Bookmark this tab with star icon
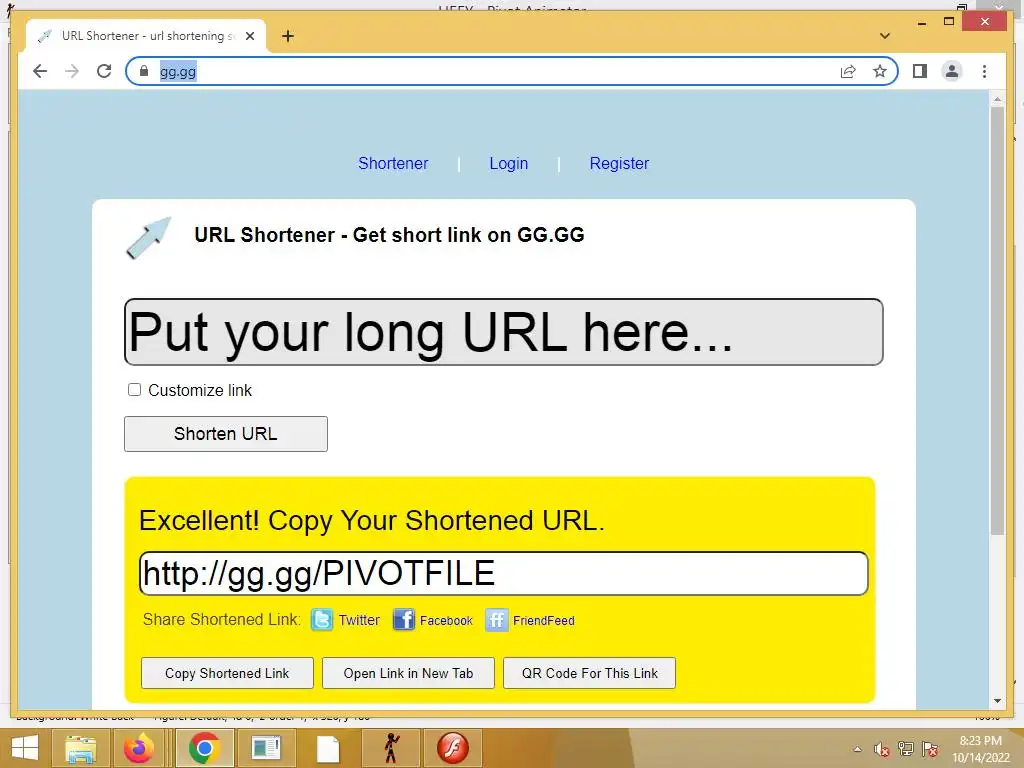The height and width of the screenshot is (768, 1024). click(880, 71)
